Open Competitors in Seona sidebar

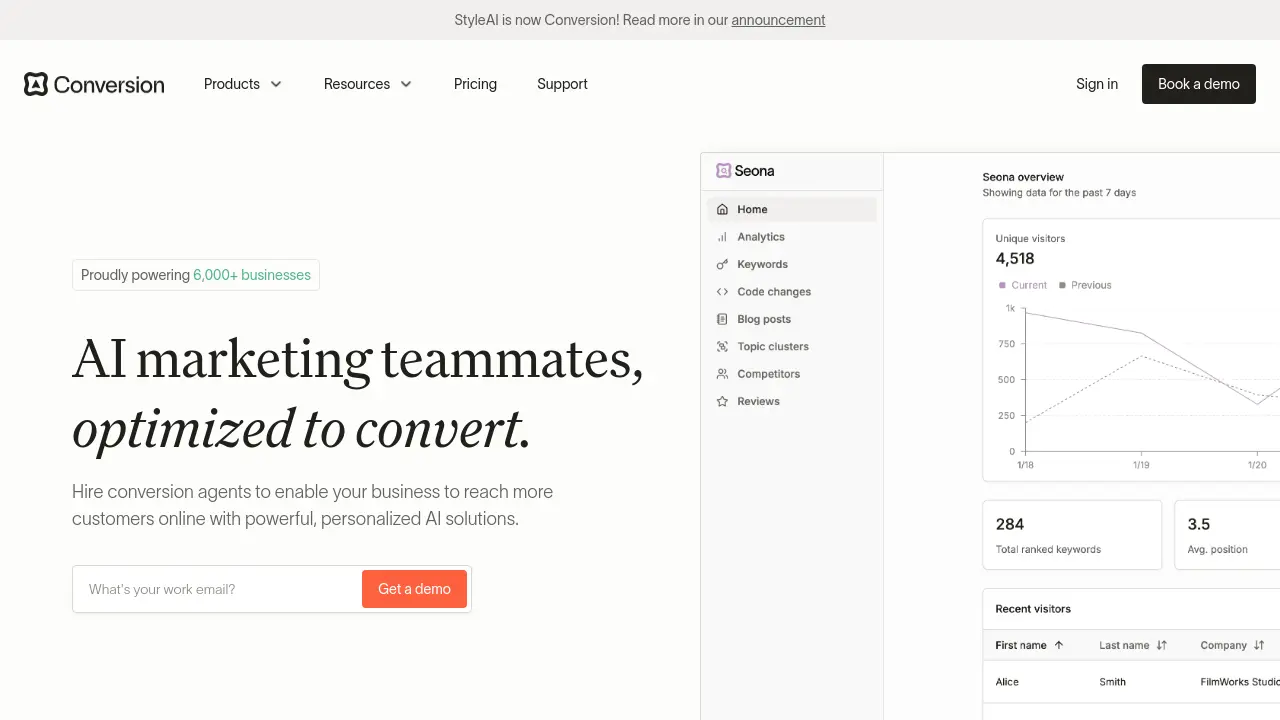coord(791,374)
